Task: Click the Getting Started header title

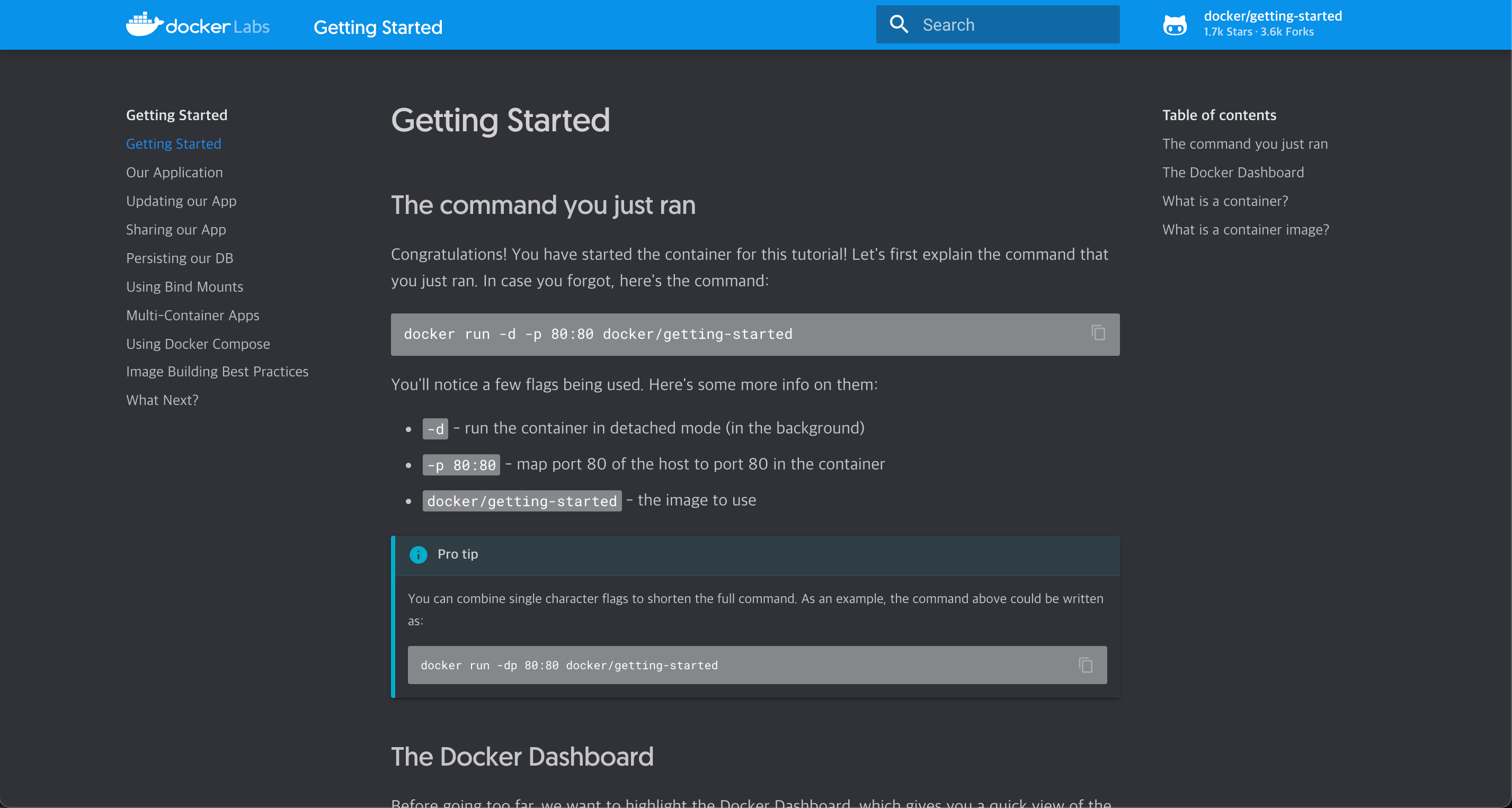Action: [x=378, y=27]
